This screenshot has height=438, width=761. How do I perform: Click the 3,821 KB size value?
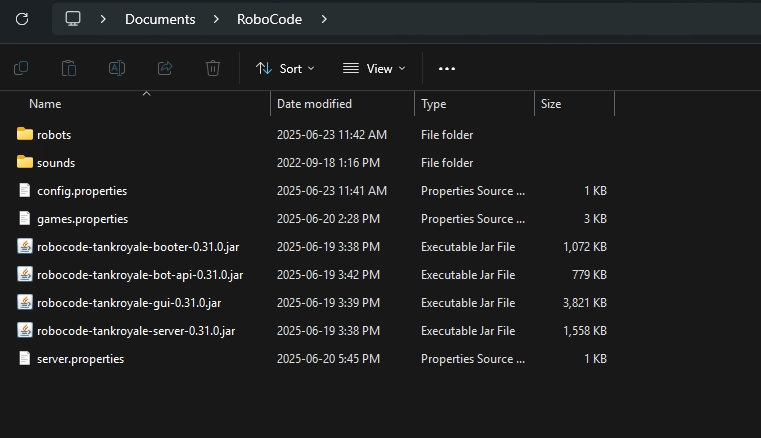point(585,303)
